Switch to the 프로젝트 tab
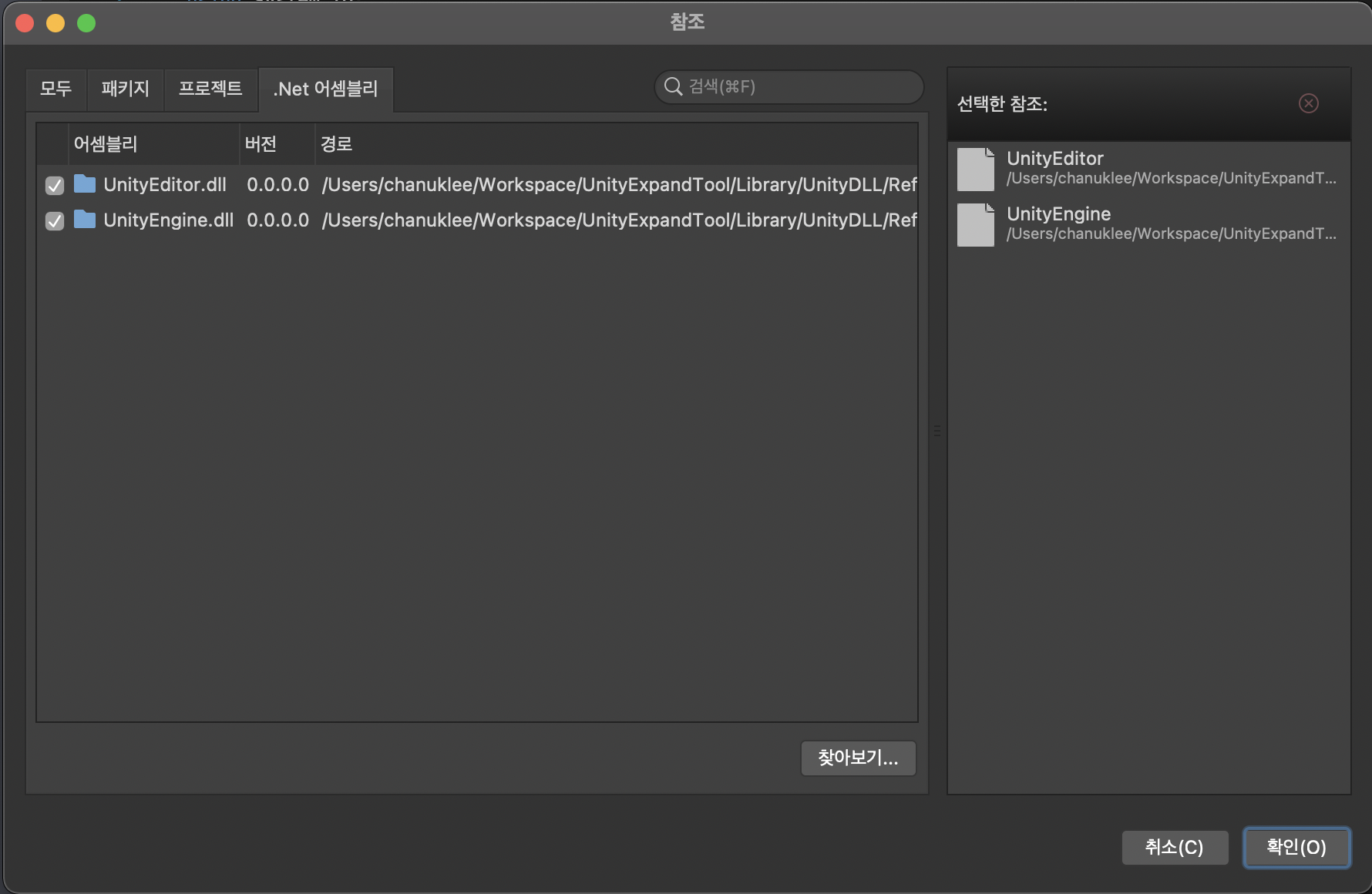Image resolution: width=1372 pixels, height=894 pixels. (x=210, y=89)
